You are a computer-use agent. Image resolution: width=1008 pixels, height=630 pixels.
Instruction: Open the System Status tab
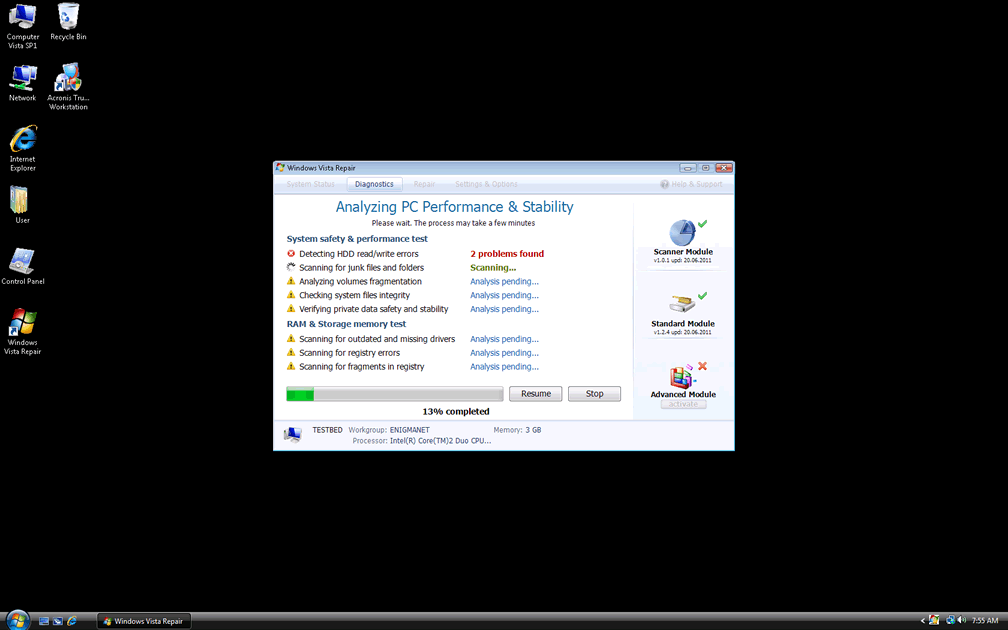pyautogui.click(x=310, y=184)
